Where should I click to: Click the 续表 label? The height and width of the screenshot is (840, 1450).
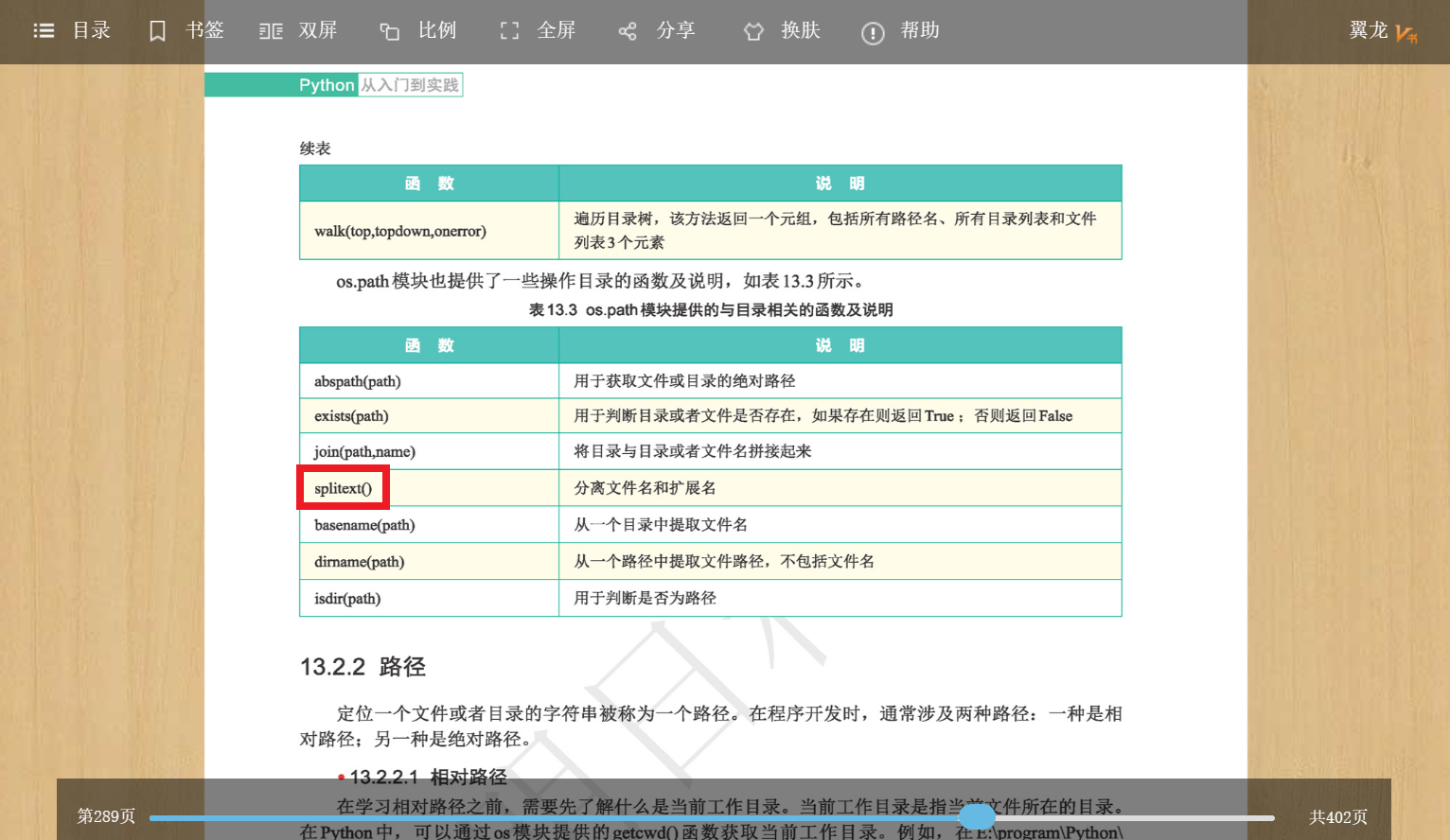click(315, 149)
